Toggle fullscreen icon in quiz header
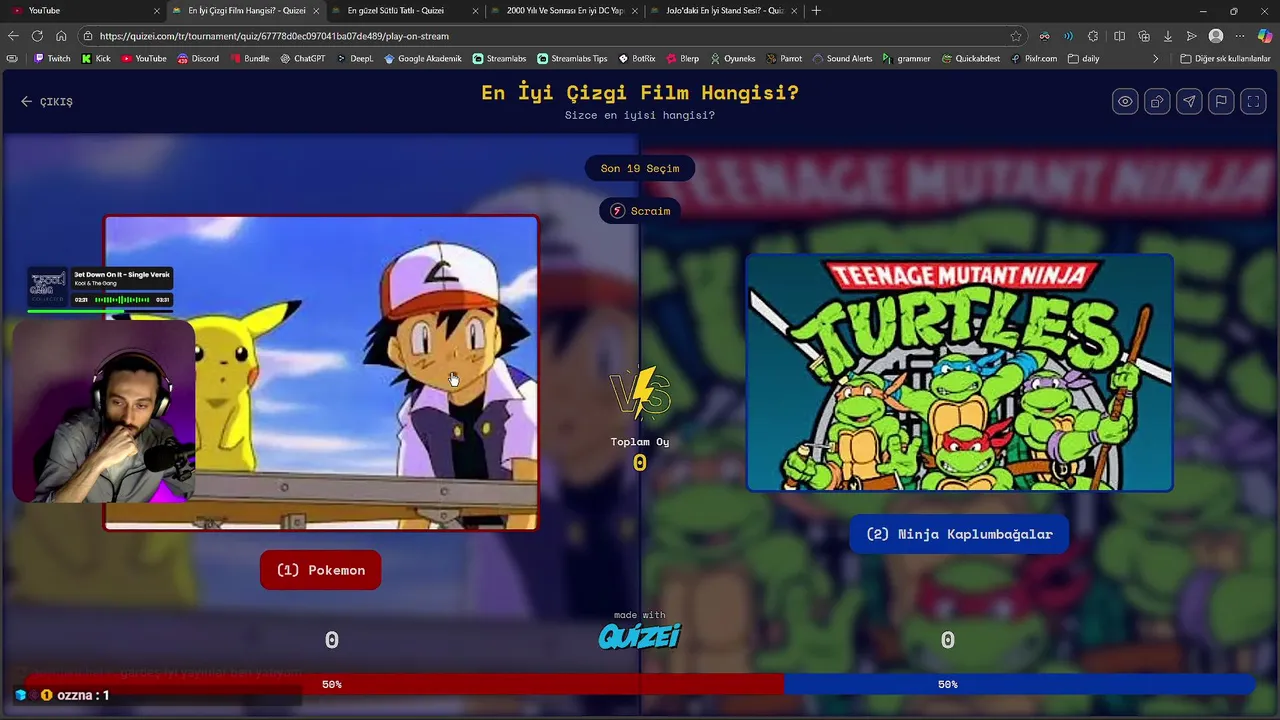 tap(1253, 101)
